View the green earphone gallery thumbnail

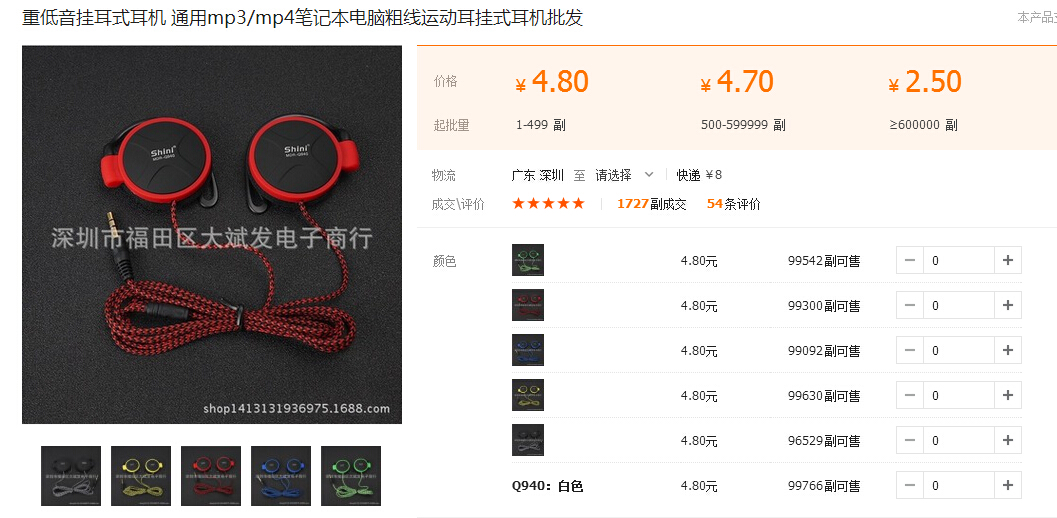[x=351, y=476]
